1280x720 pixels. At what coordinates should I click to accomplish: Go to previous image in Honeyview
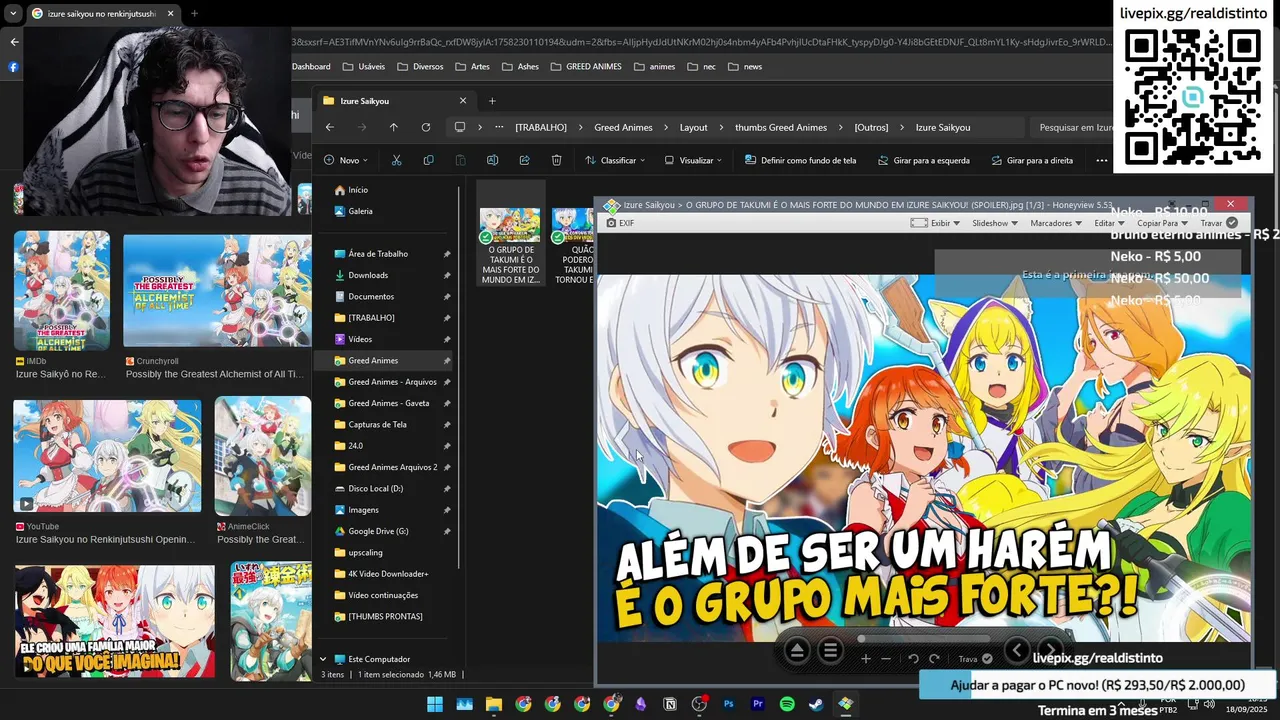click(1017, 651)
